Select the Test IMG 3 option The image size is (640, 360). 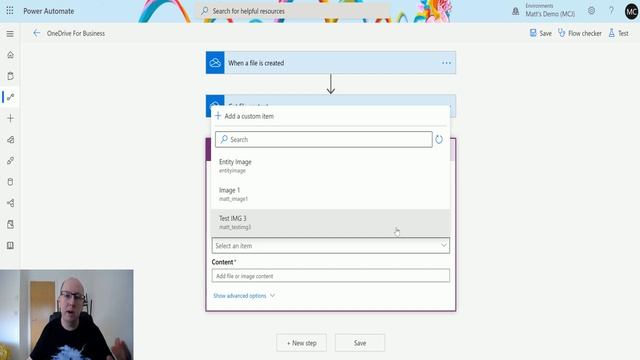point(331,222)
